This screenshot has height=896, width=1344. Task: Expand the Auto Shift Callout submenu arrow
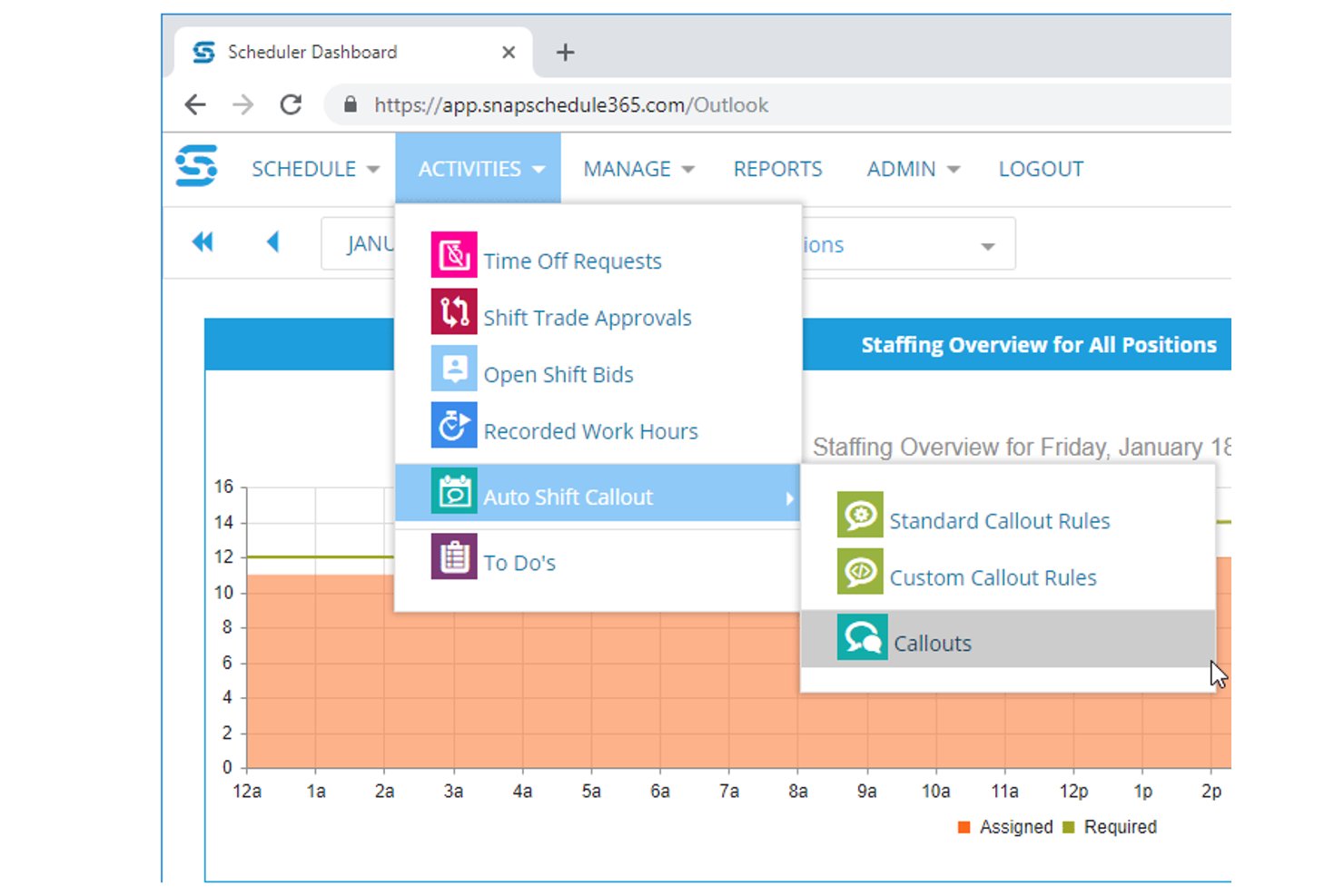point(789,498)
